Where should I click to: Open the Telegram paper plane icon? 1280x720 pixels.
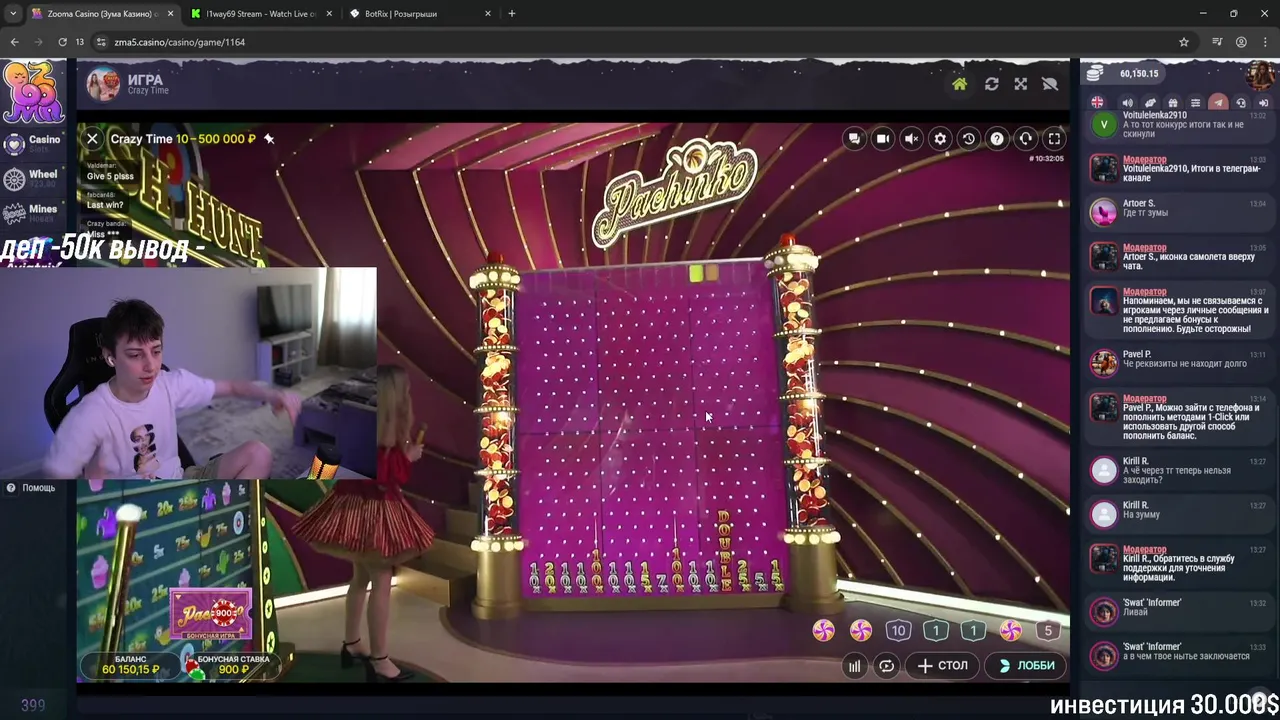tap(1218, 103)
